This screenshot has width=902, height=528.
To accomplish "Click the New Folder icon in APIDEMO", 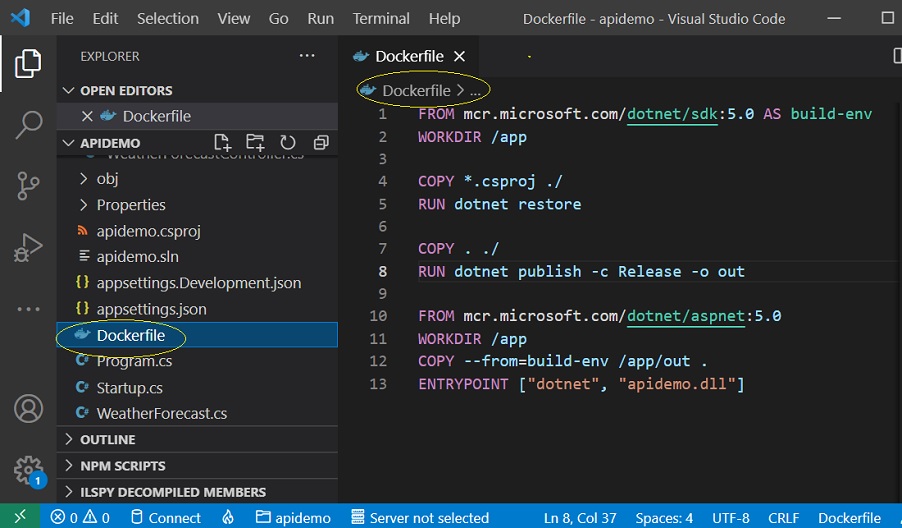I will click(x=255, y=142).
